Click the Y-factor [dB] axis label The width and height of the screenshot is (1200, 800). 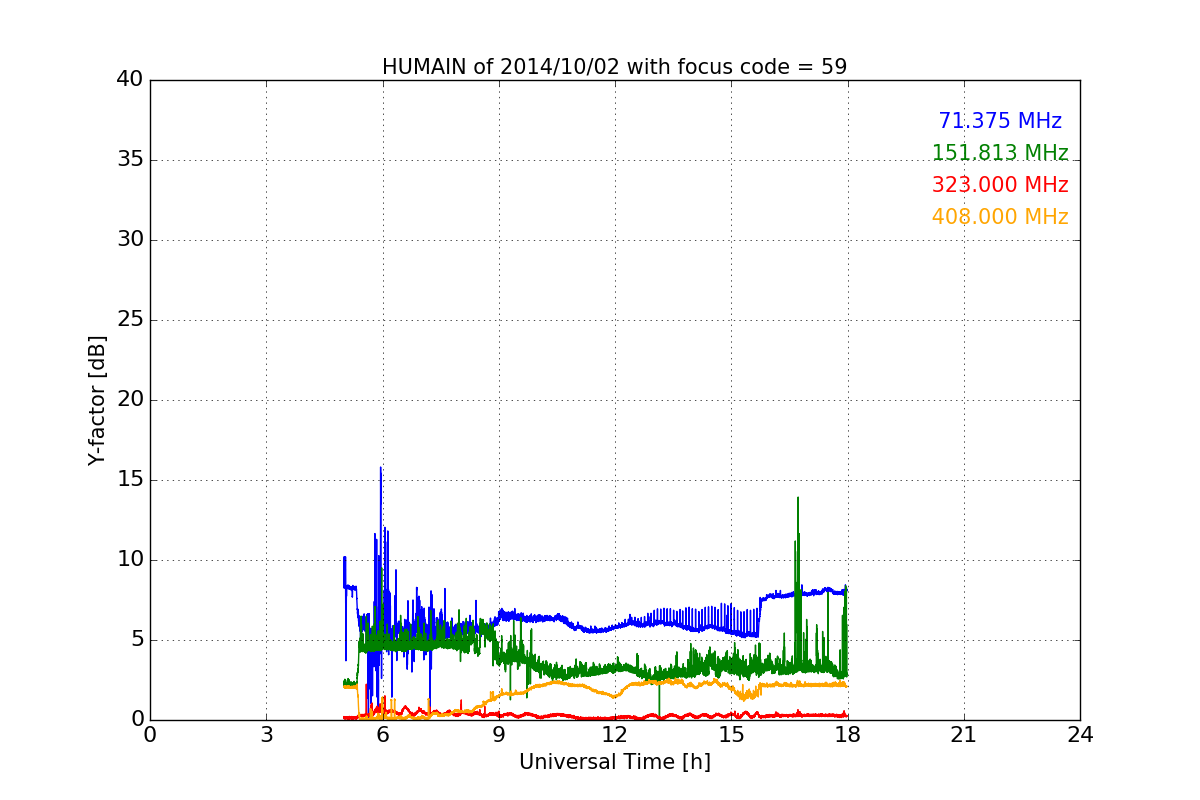coord(97,400)
